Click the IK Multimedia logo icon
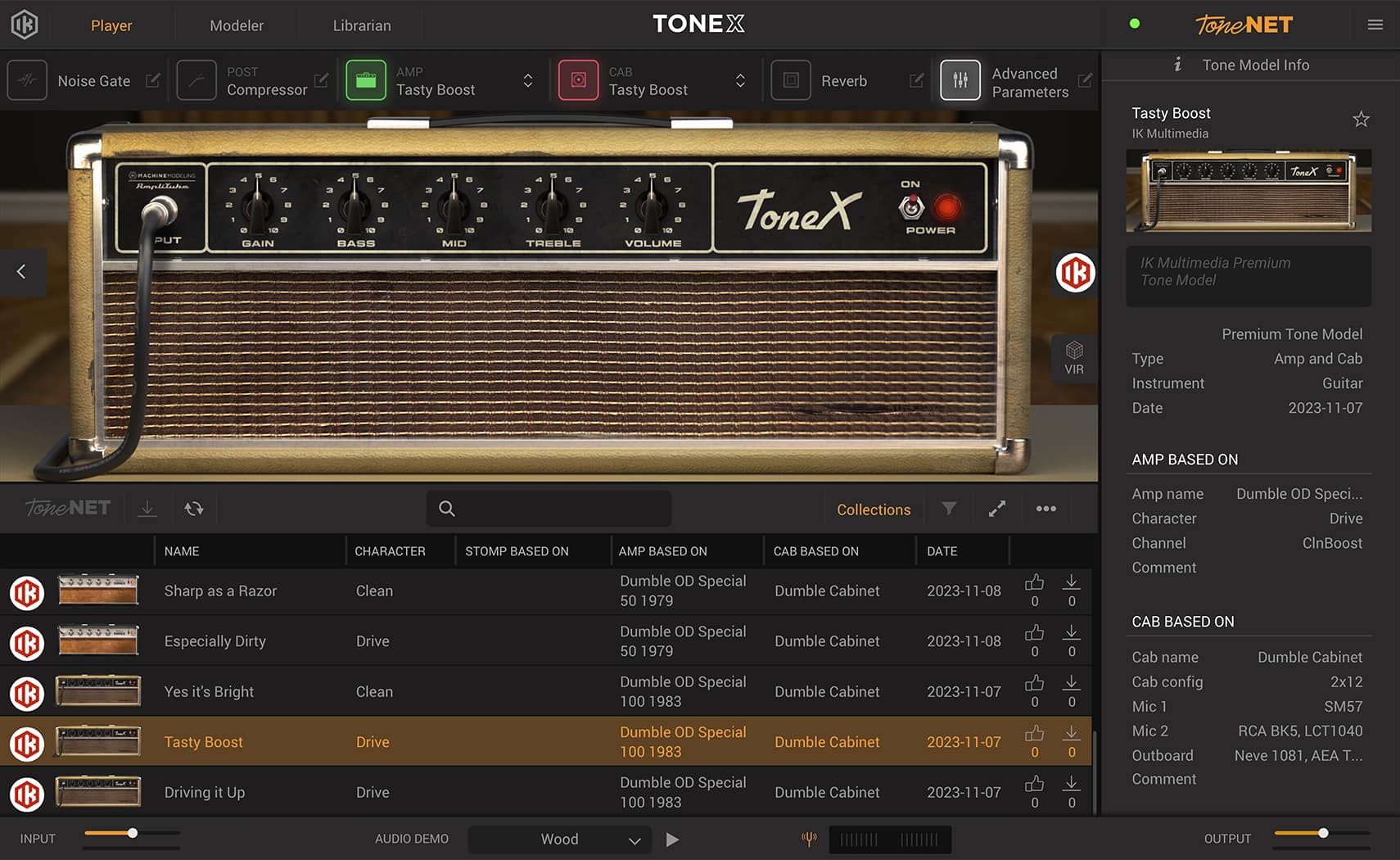The image size is (1400, 860). [x=25, y=25]
